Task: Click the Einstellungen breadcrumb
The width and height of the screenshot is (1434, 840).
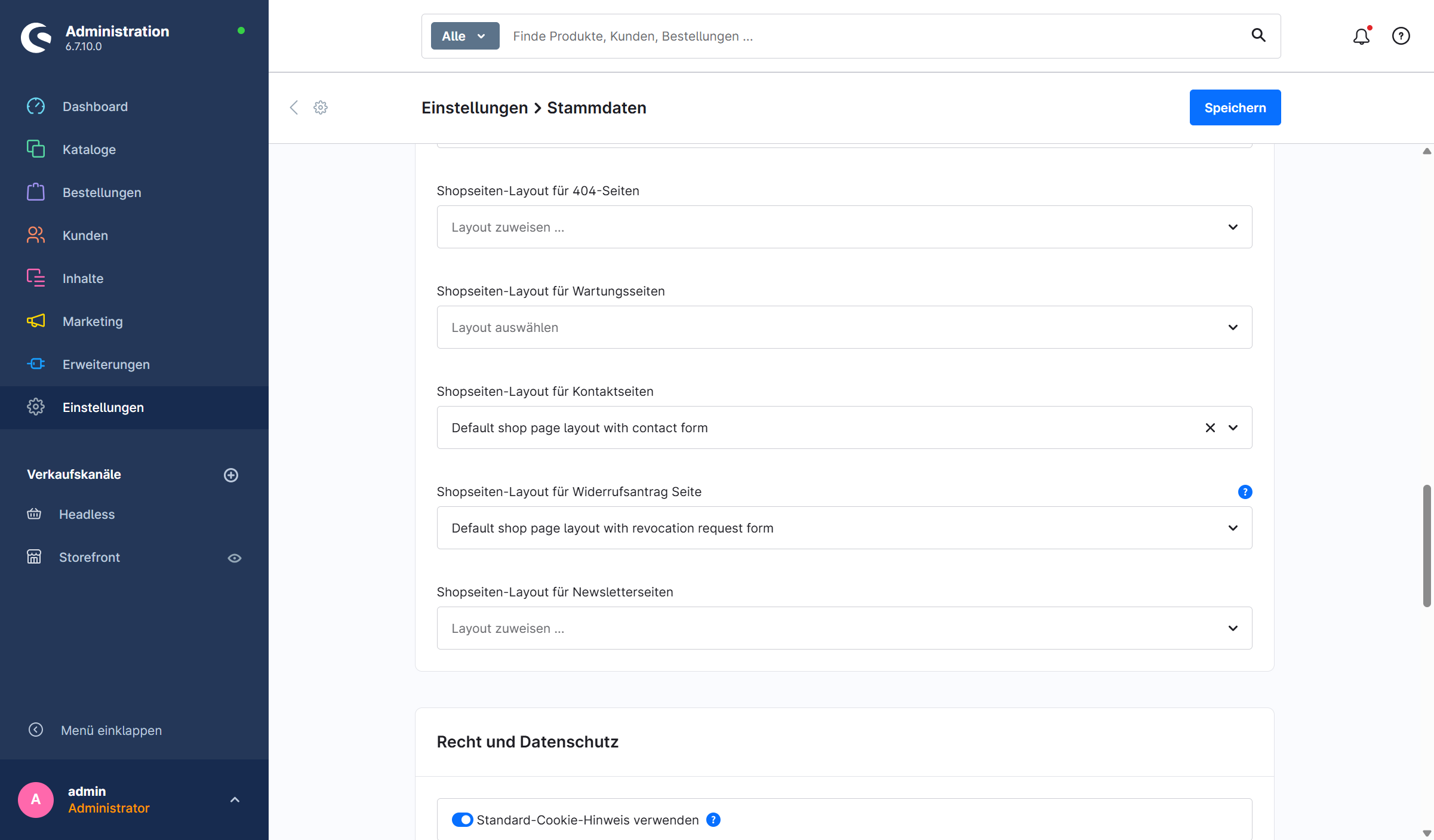Action: coord(475,107)
